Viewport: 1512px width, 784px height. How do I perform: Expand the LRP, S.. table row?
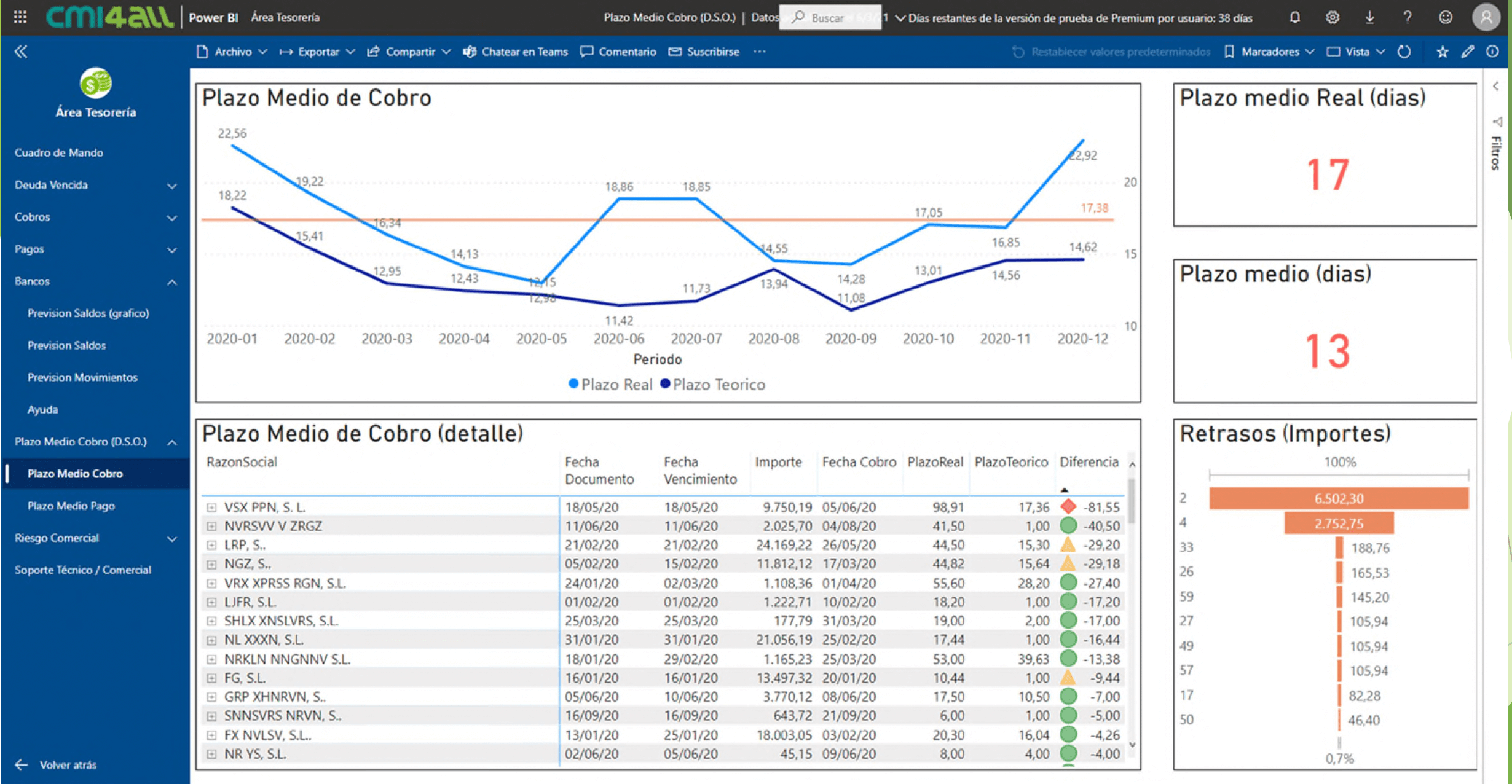point(211,545)
